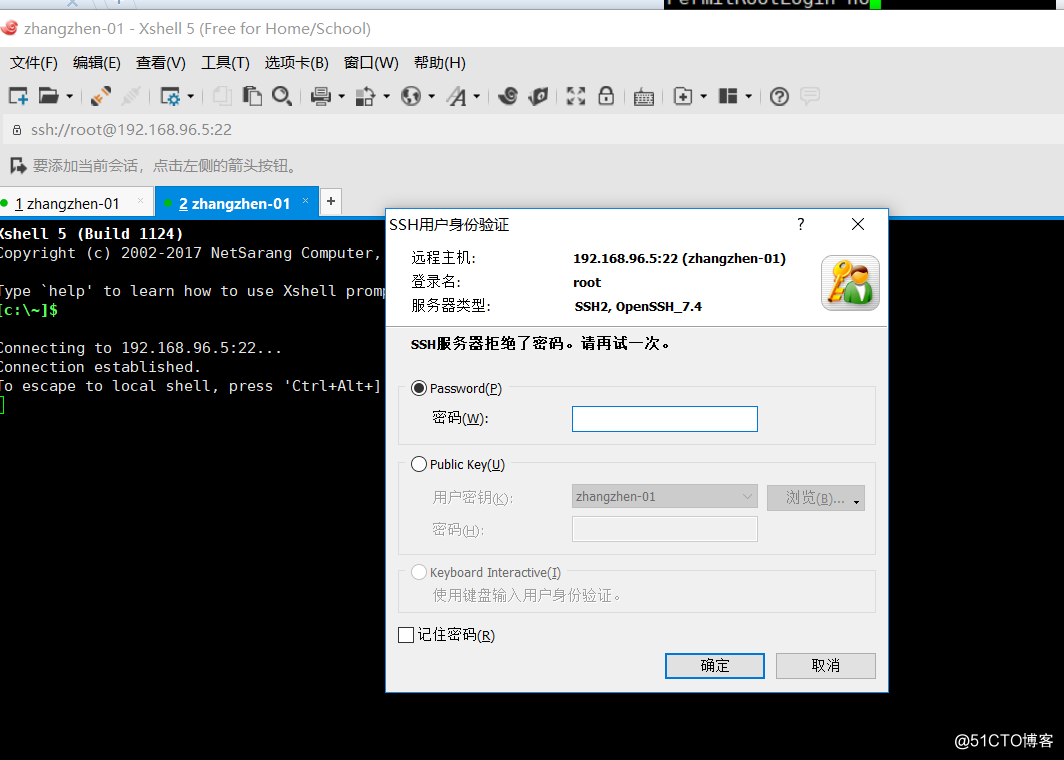Image resolution: width=1064 pixels, height=760 pixels.
Task: Expand the Open session dropdown arrow
Action: coord(69,96)
